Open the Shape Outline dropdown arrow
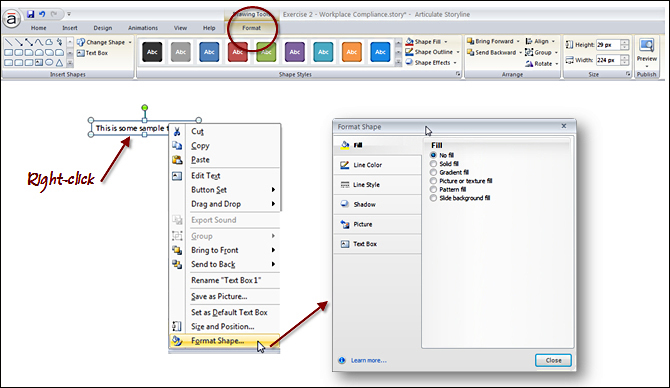The height and width of the screenshot is (388, 670). [x=458, y=52]
